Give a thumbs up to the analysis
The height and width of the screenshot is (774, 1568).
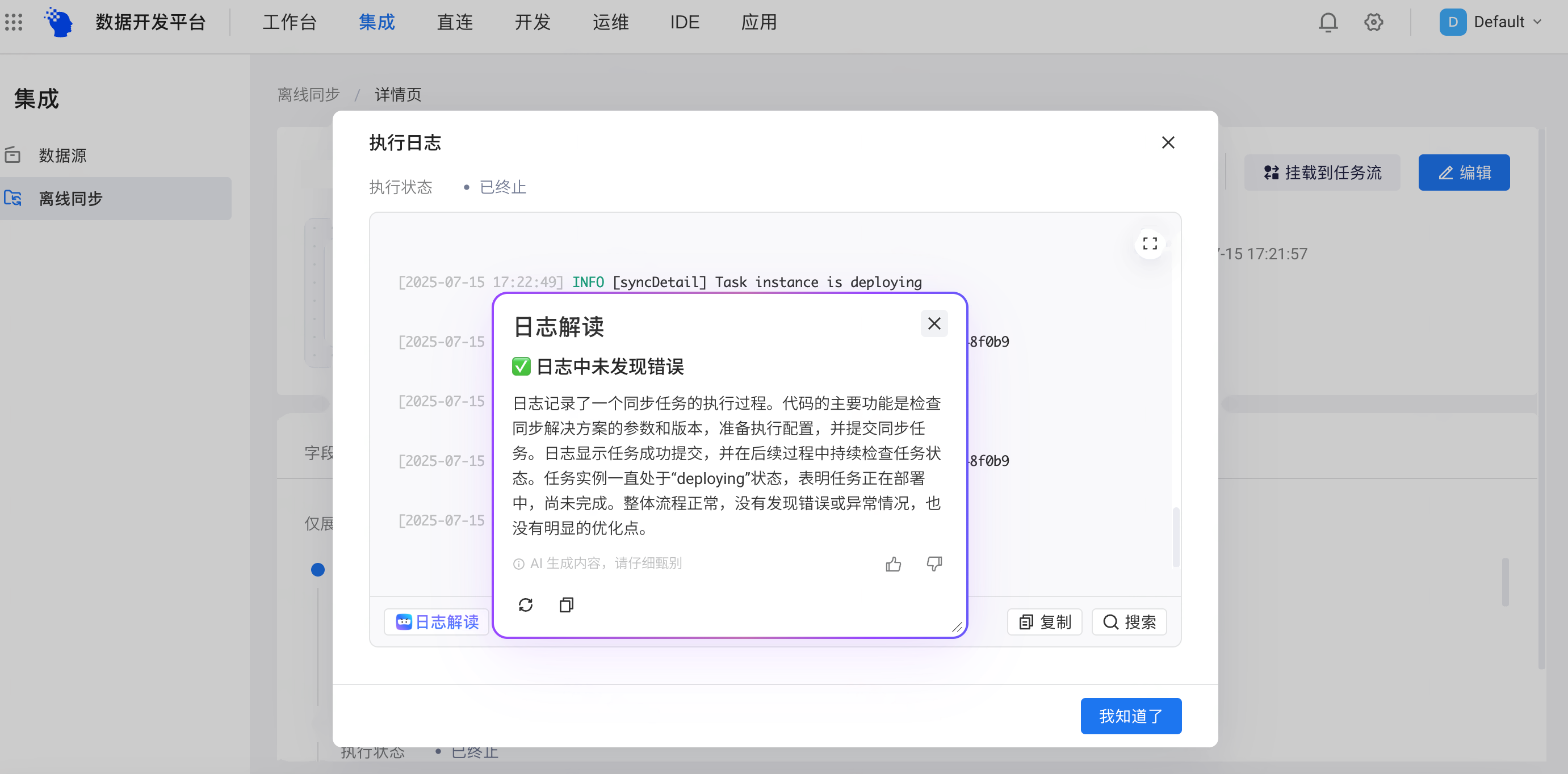point(893,564)
